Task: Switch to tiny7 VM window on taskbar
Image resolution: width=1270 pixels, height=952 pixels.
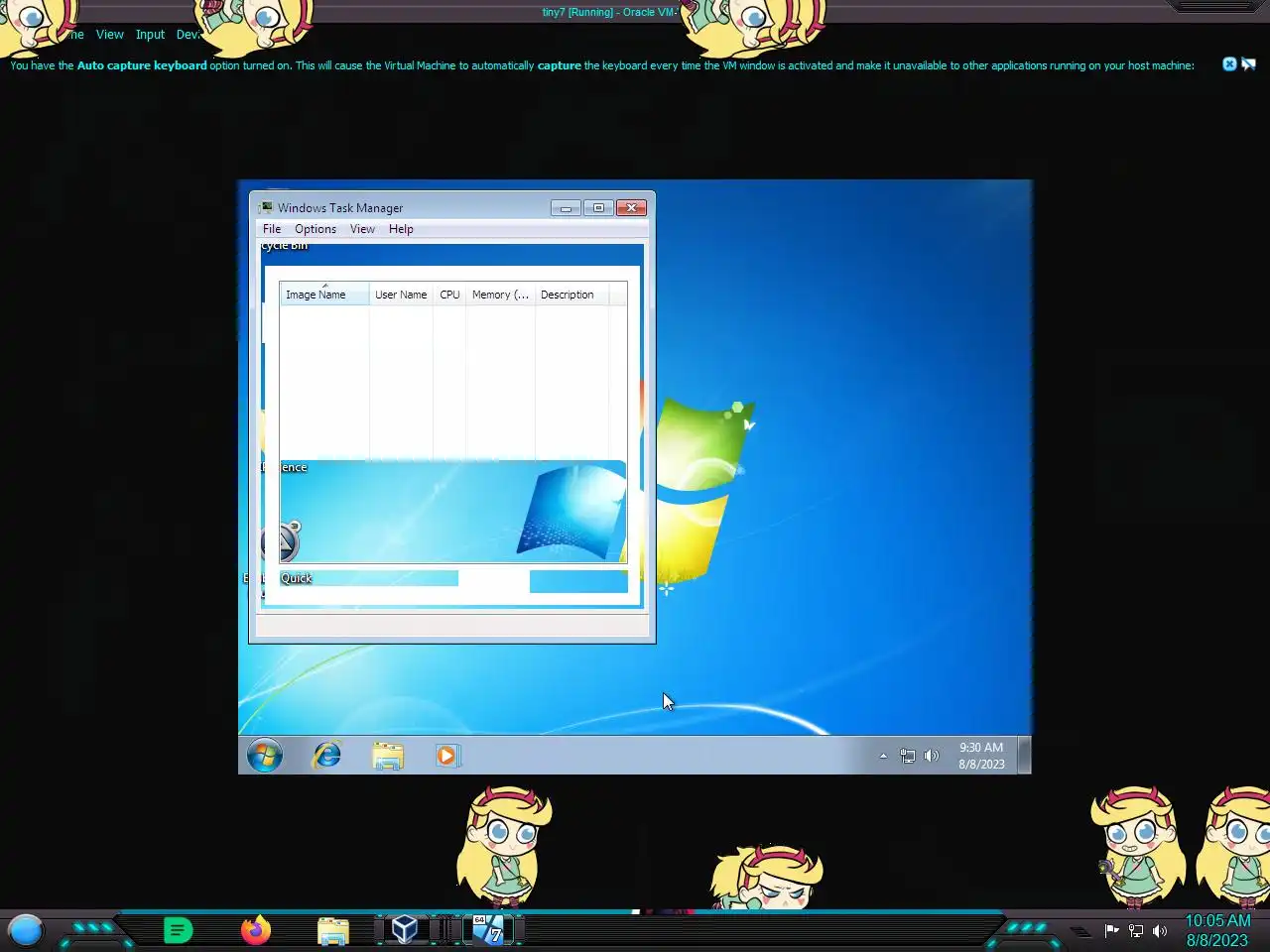Action: click(487, 929)
